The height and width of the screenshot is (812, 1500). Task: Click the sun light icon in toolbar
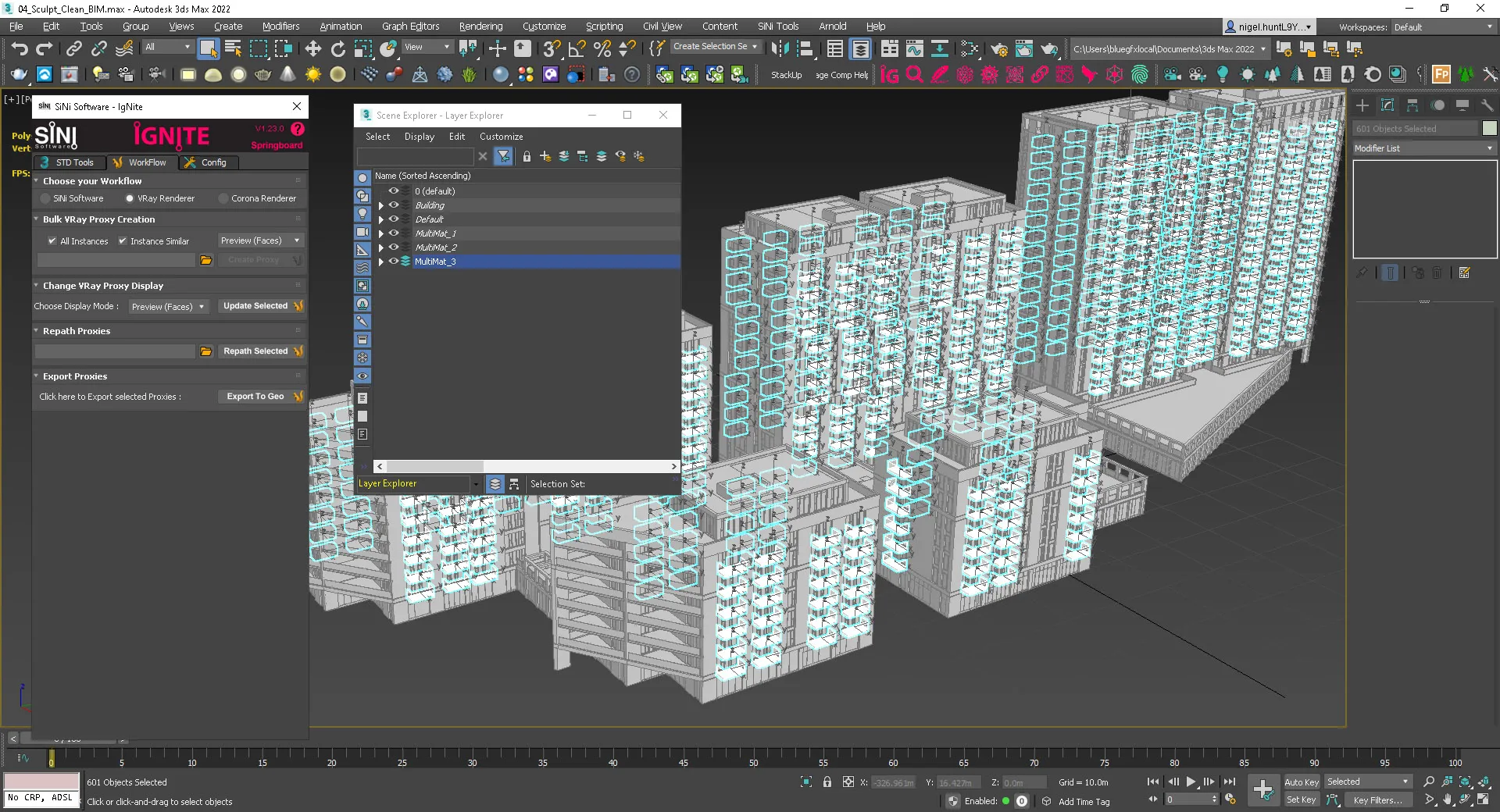(x=313, y=75)
